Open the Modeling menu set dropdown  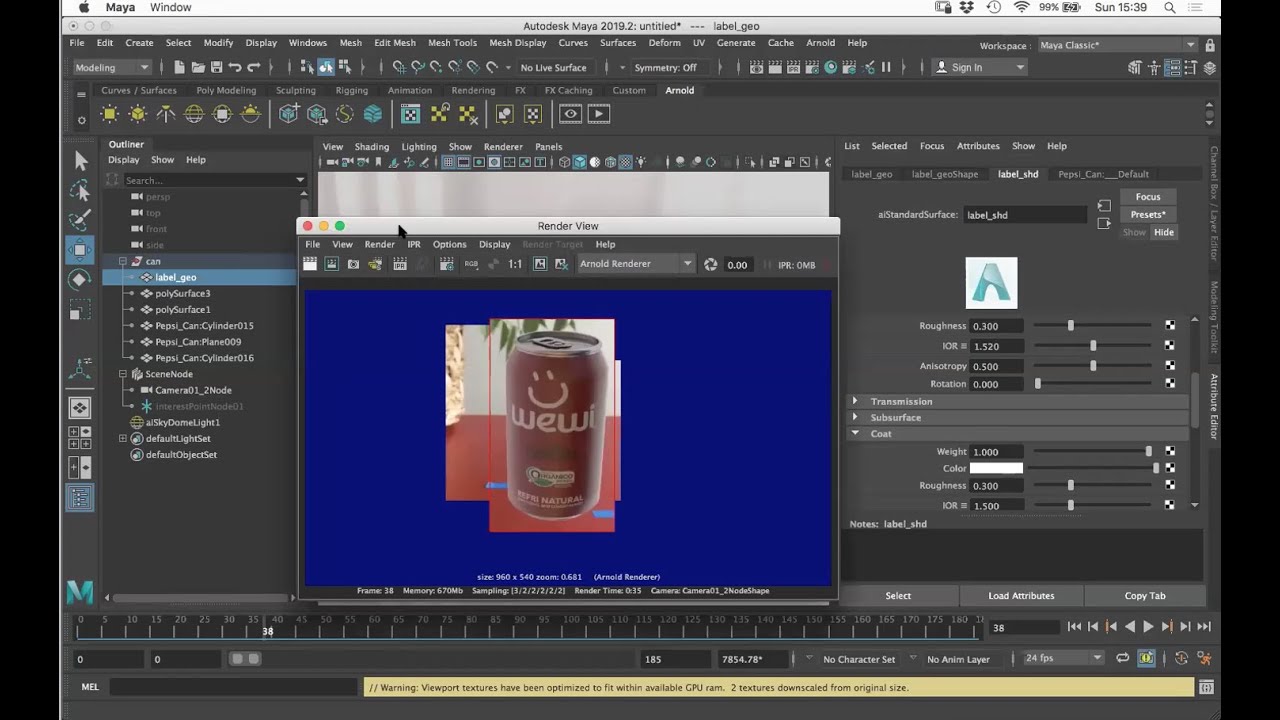111,67
